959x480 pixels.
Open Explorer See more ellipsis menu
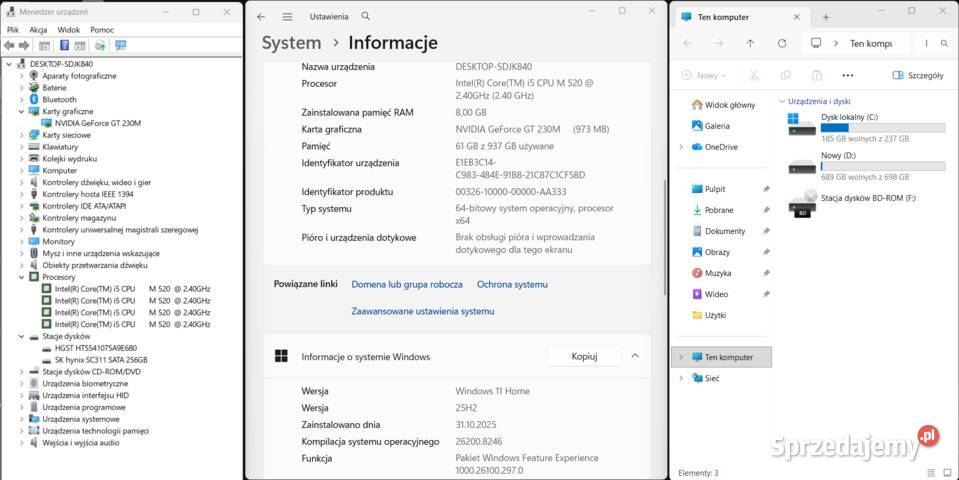(x=847, y=75)
